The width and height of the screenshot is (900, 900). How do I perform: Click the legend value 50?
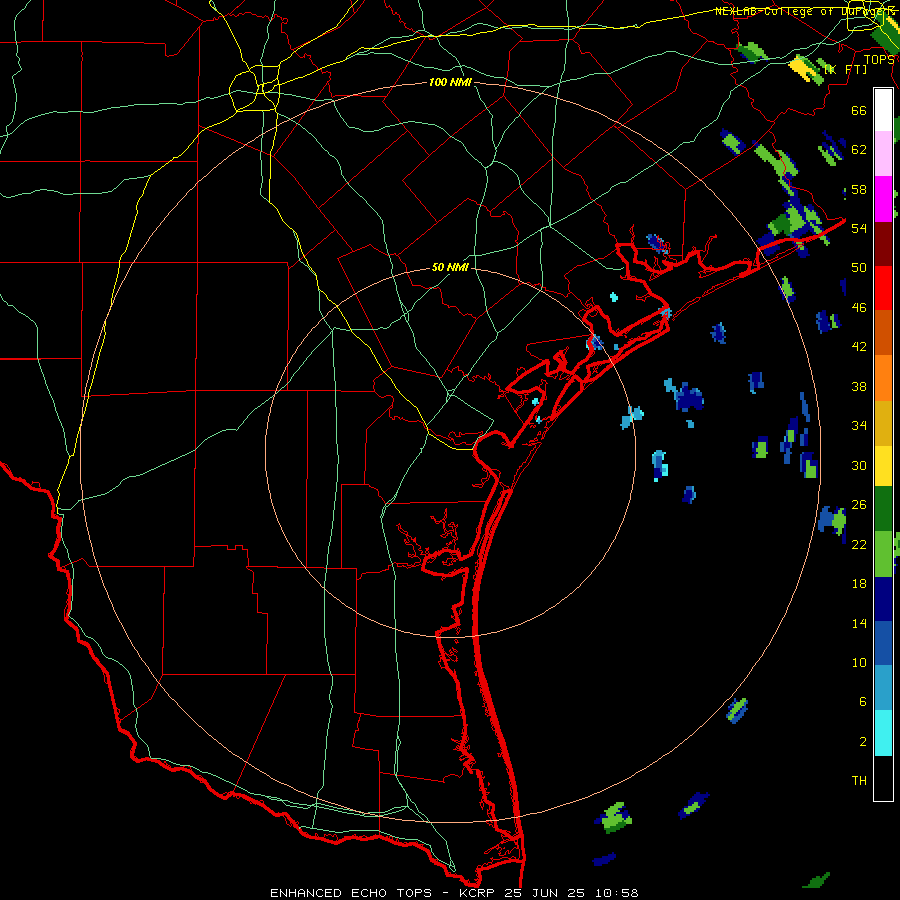tap(859, 267)
